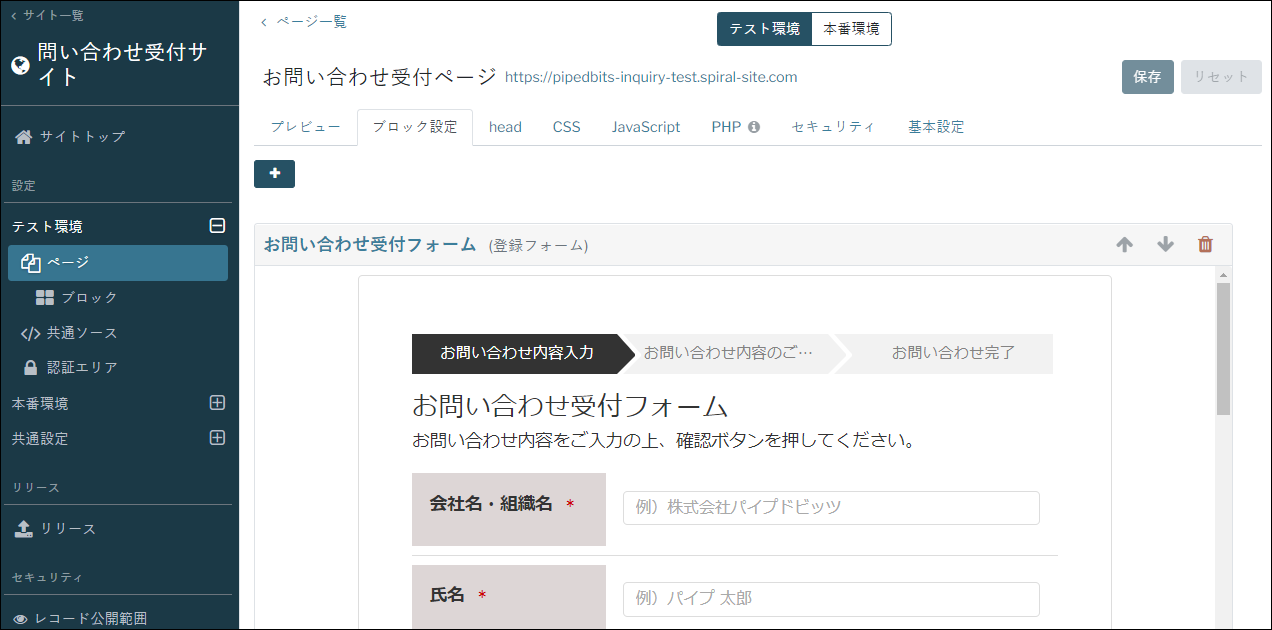Expand the 本番環境 section
1272x630 pixels.
tap(217, 403)
